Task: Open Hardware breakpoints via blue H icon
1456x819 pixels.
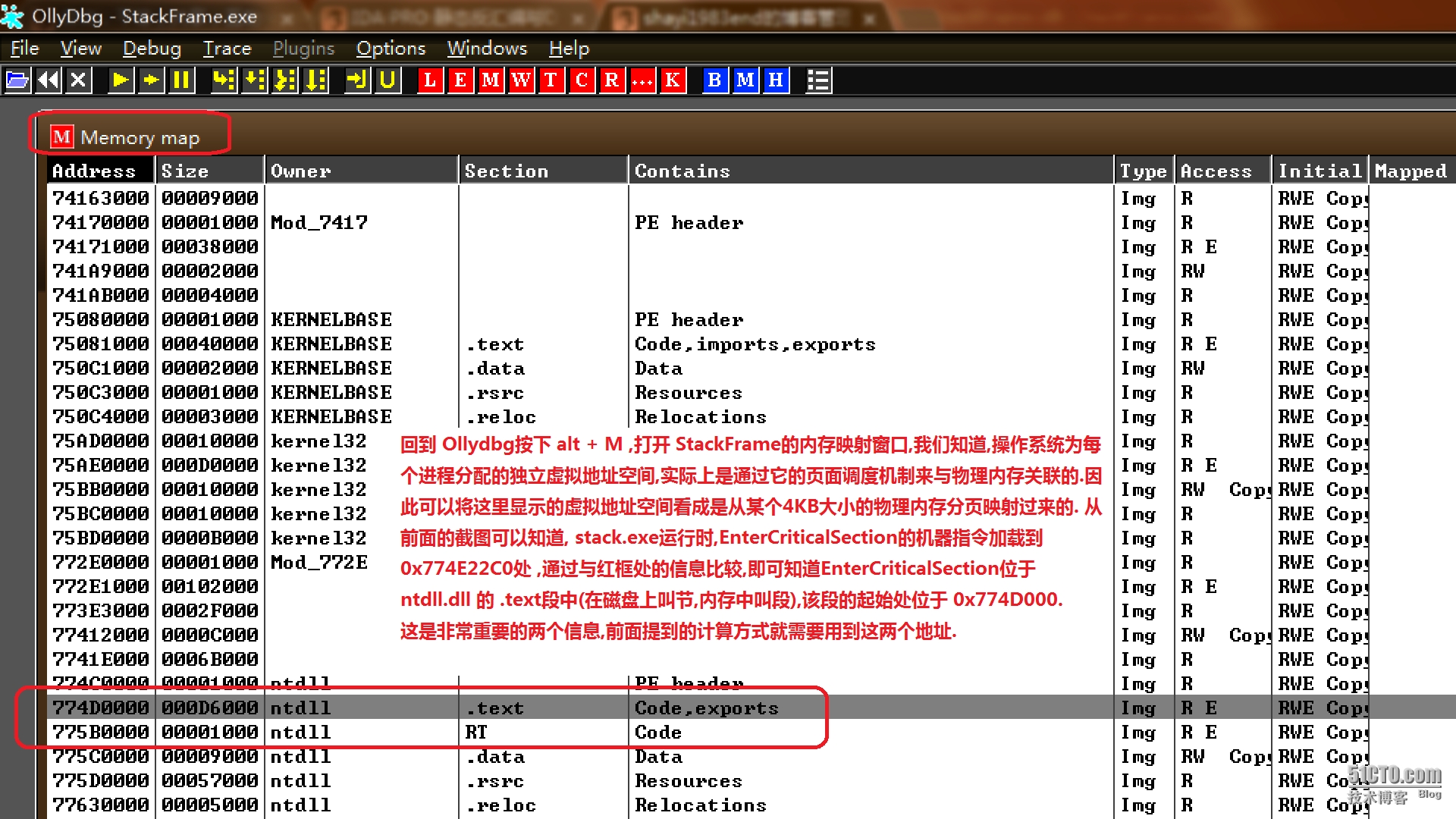Action: pos(776,80)
